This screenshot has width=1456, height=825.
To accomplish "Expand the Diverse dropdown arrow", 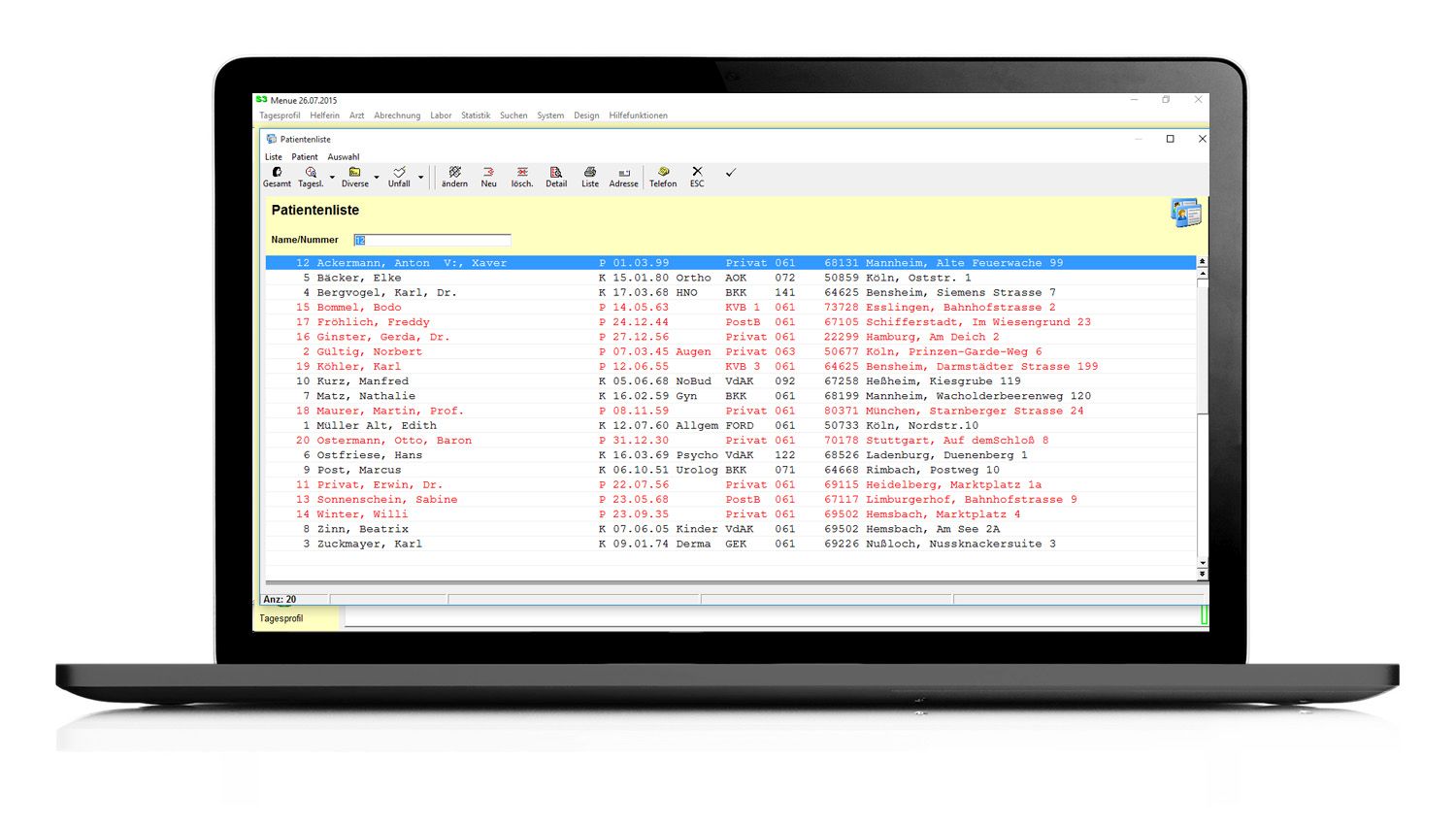I will point(377,178).
